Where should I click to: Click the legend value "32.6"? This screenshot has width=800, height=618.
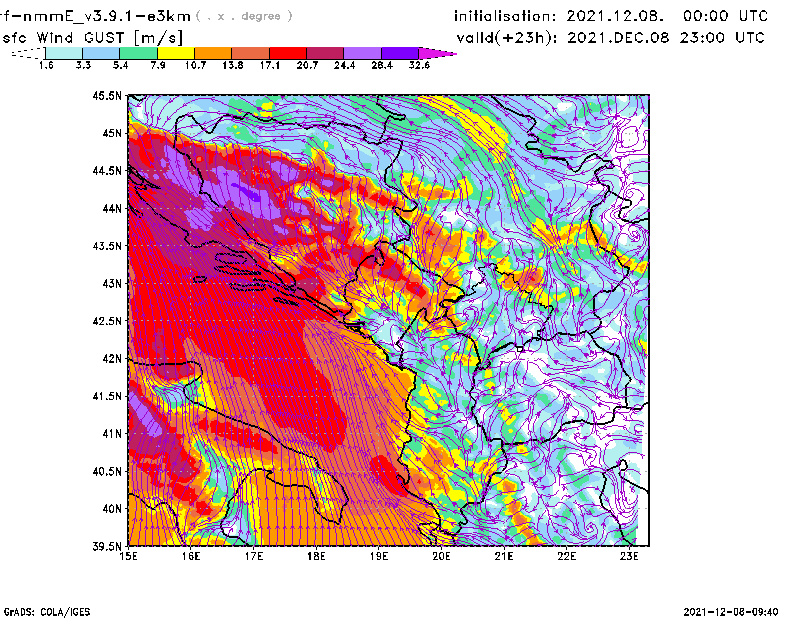(x=419, y=65)
